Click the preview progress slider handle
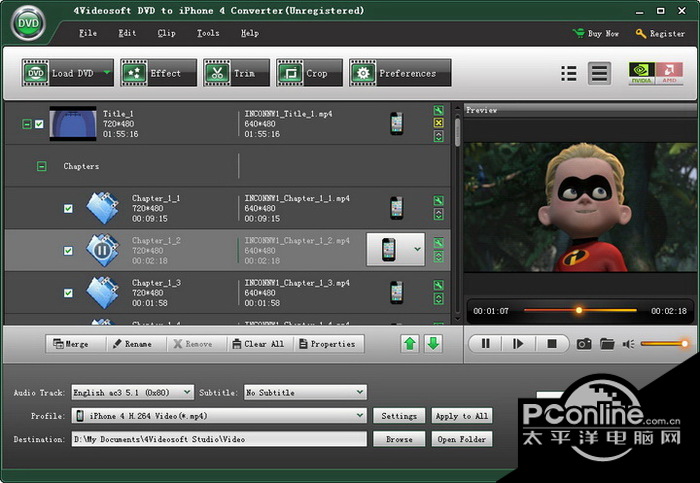 pyautogui.click(x=579, y=310)
